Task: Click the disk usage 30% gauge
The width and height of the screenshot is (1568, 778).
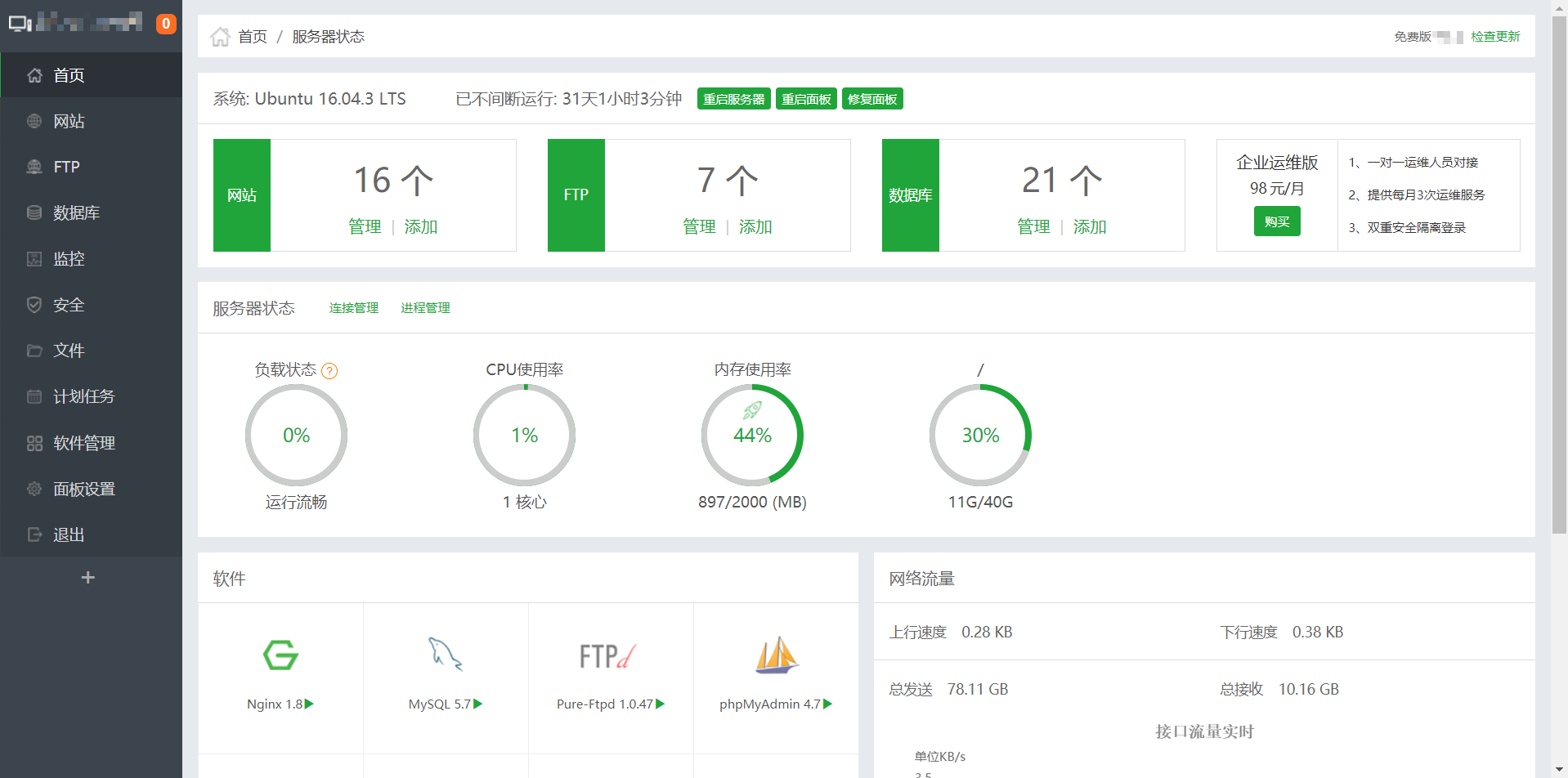Action: point(980,436)
